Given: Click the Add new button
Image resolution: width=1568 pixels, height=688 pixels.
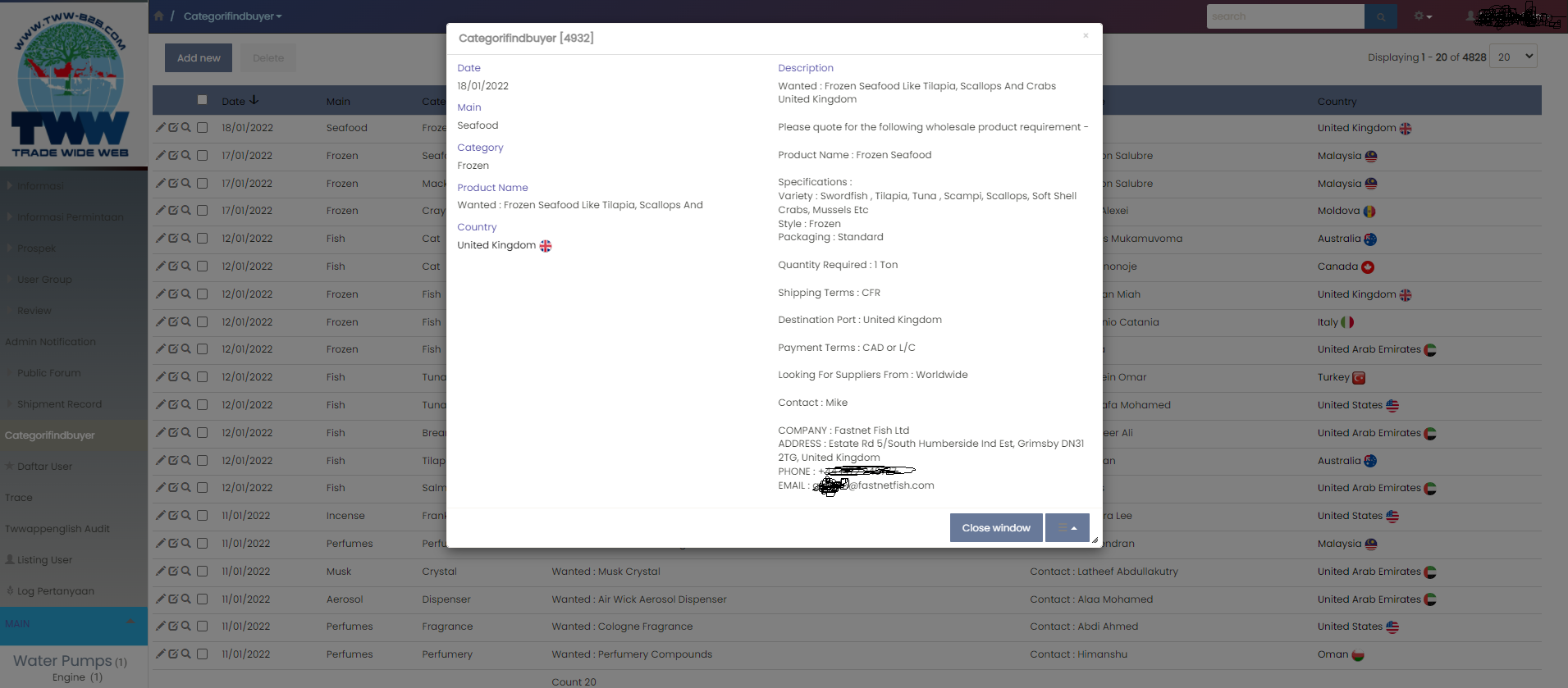Looking at the screenshot, I should (x=199, y=58).
